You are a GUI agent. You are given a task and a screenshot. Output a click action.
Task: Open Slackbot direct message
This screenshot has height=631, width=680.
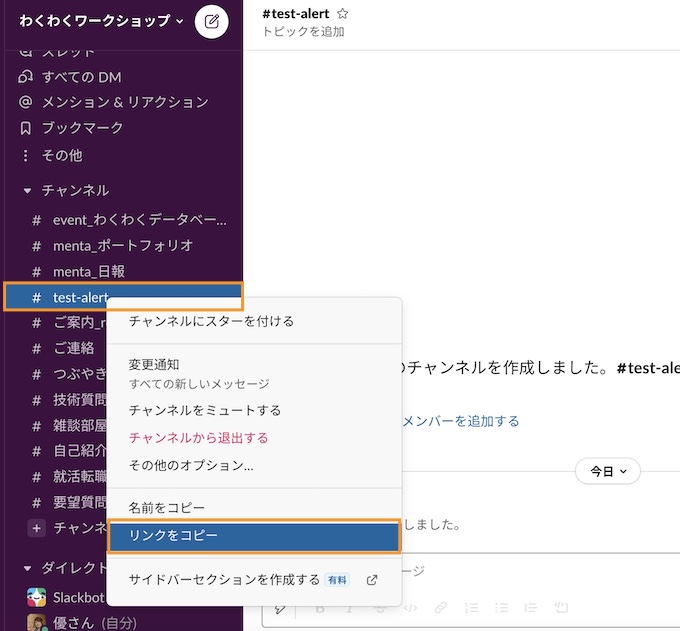click(78, 598)
